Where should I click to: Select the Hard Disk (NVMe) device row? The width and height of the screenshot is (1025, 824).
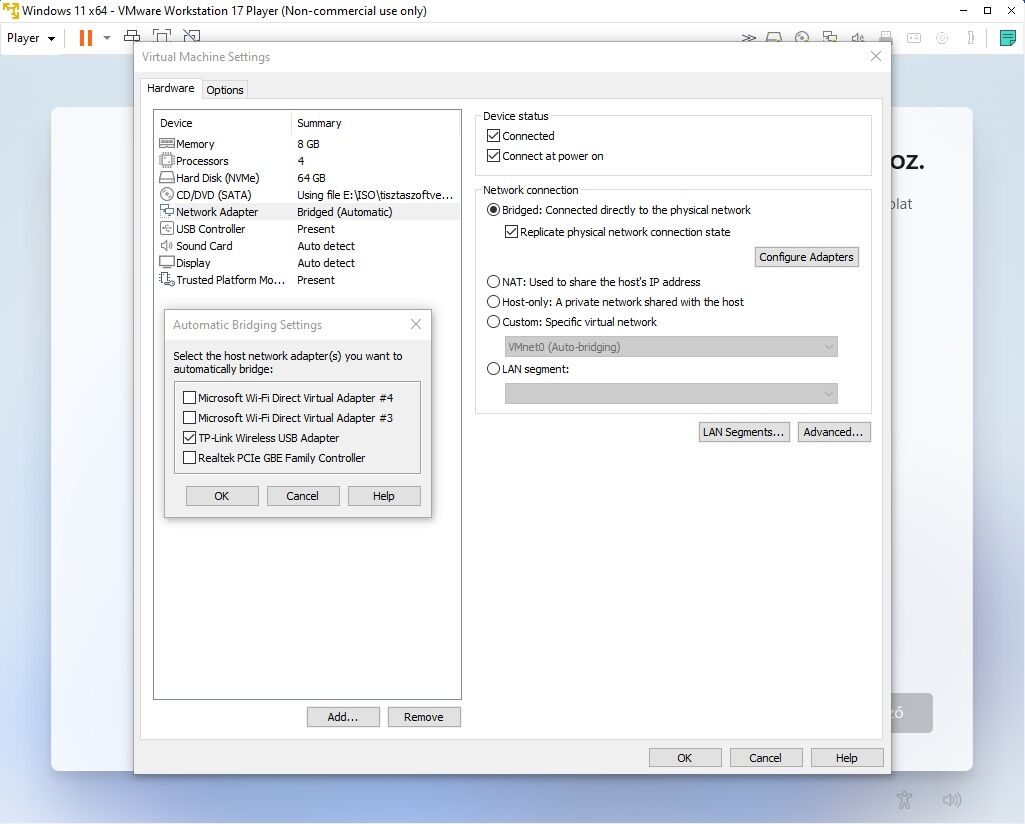point(309,178)
